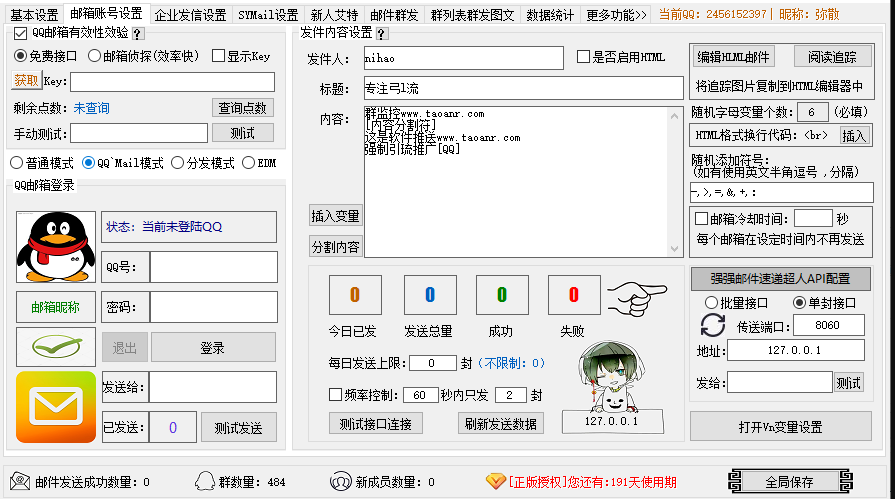Expand 更多功能>> menu
This screenshot has height=499, width=895.
pyautogui.click(x=616, y=15)
